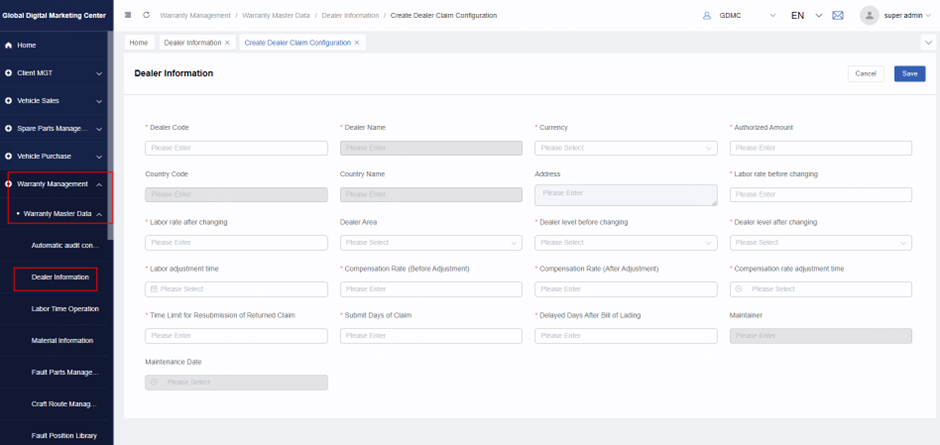
Task: Toggle the sidebar hamburger menu icon
Action: point(128,15)
